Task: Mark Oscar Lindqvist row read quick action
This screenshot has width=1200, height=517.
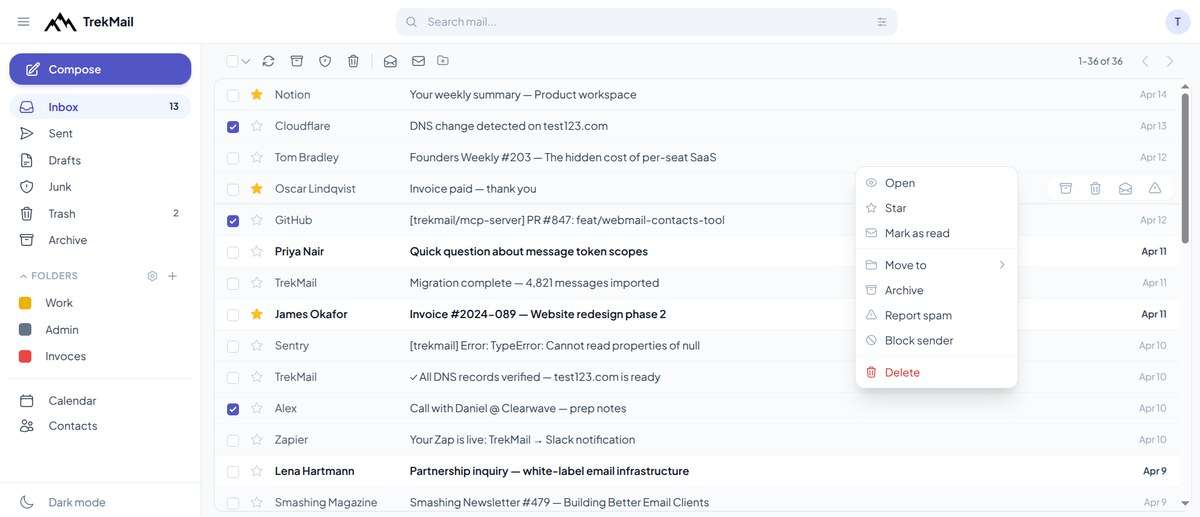Action: (x=1125, y=188)
